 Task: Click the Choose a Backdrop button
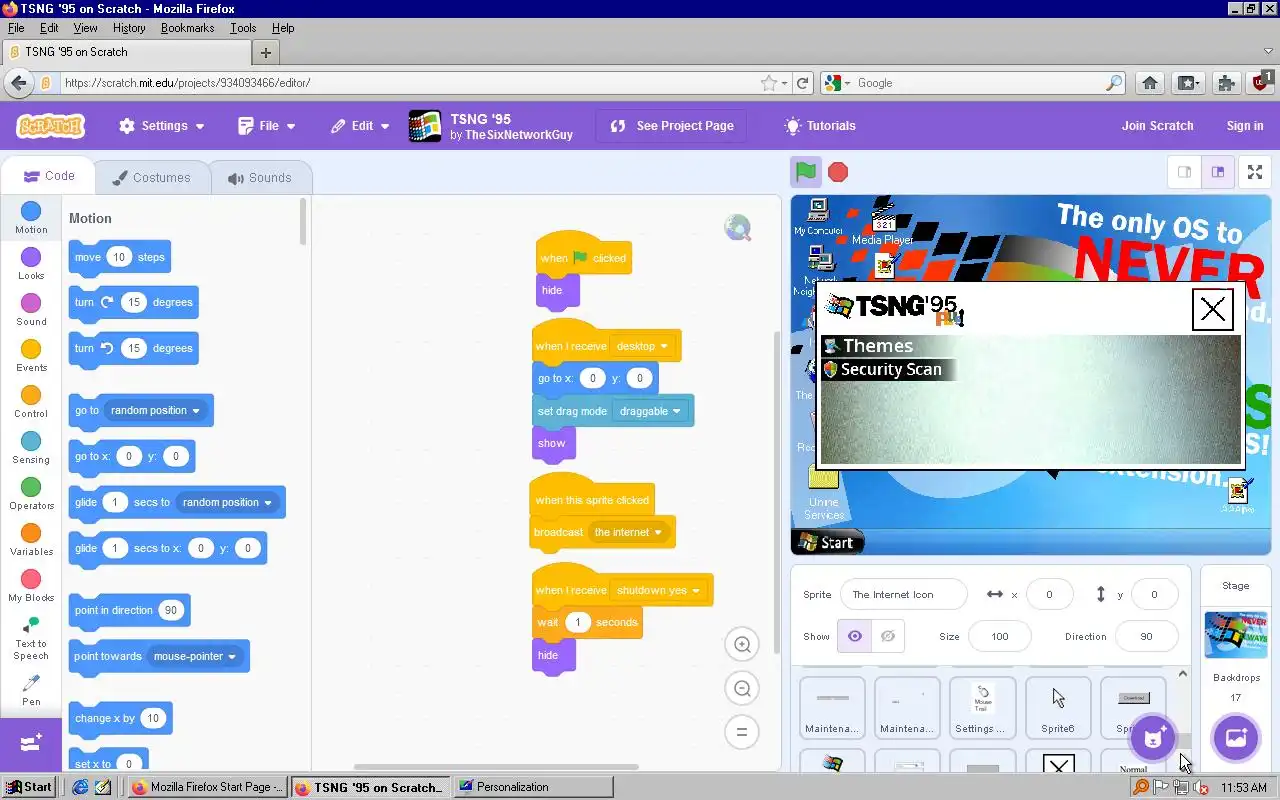tap(1235, 738)
